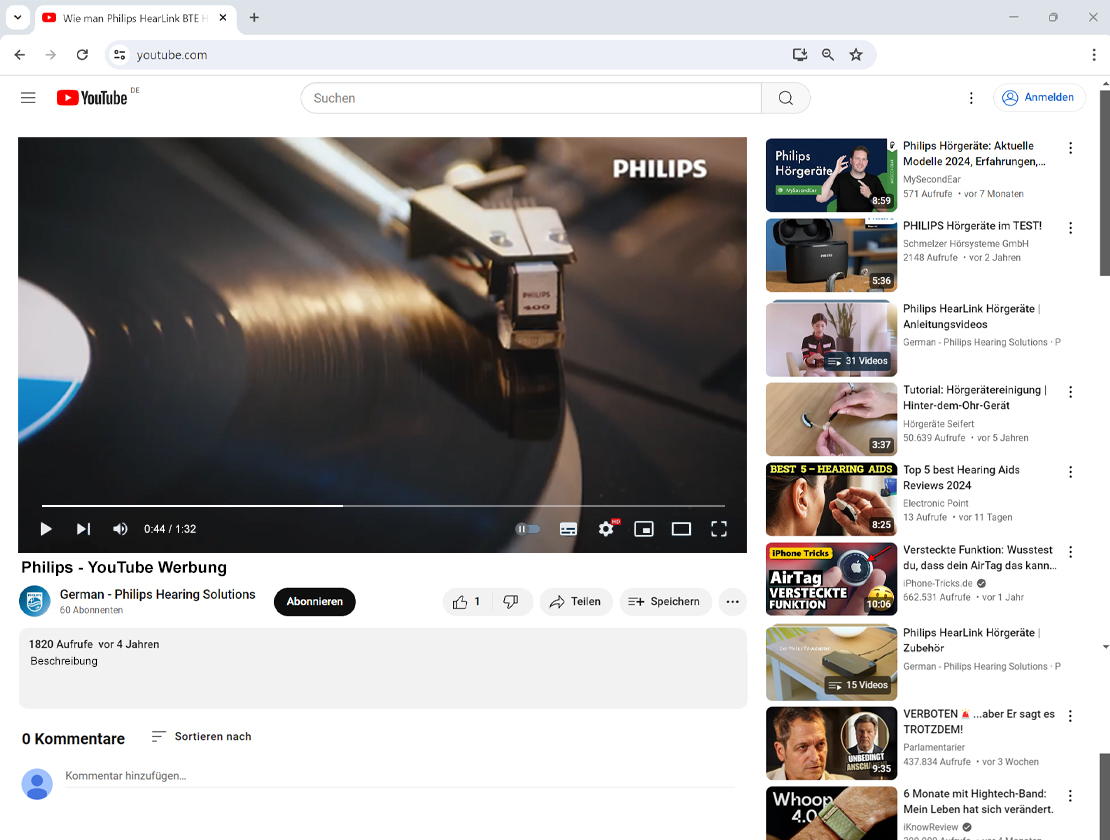This screenshot has width=1110, height=840.
Task: Switch to theater mode
Action: (x=682, y=529)
